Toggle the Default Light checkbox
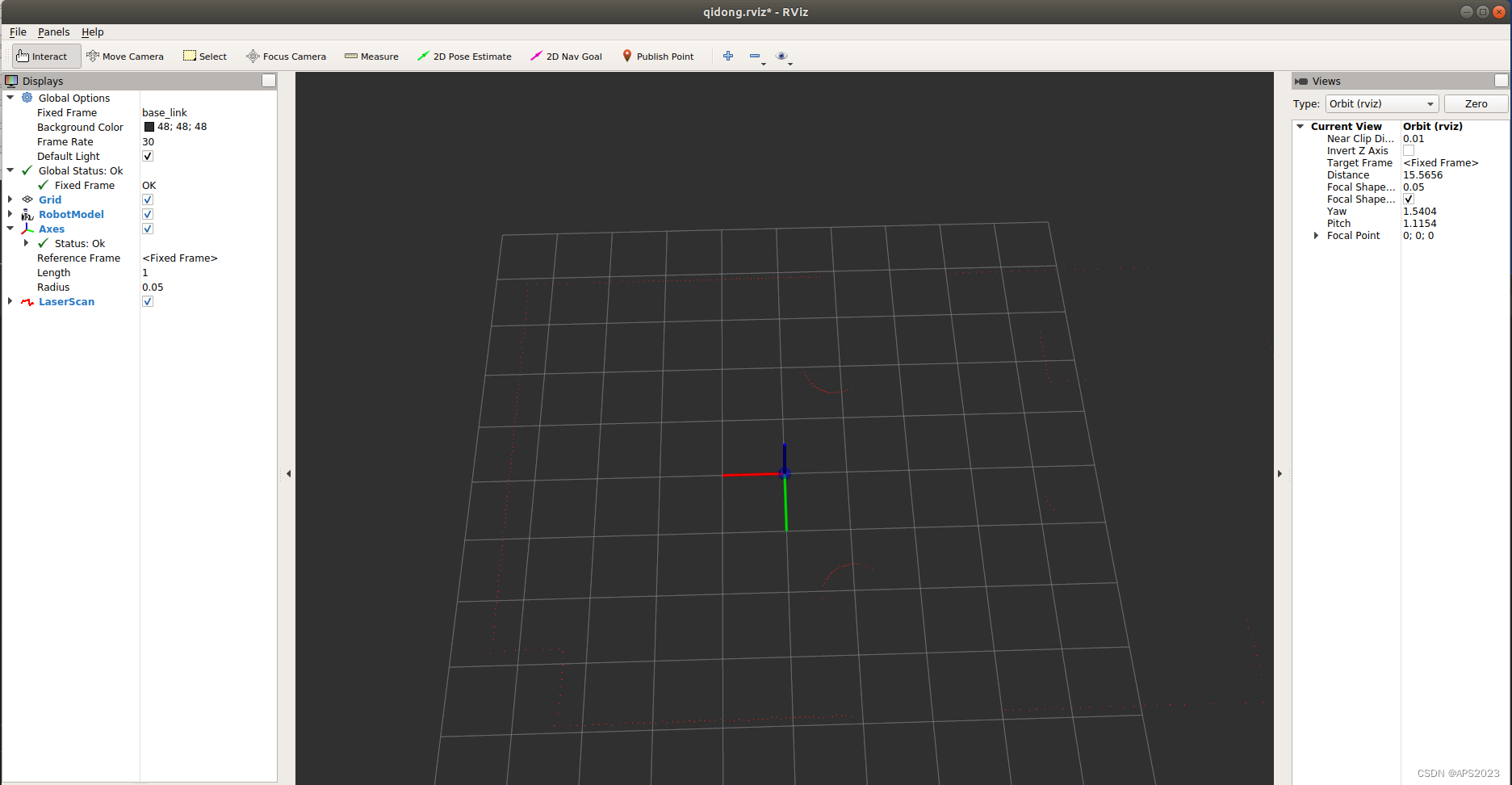 click(x=148, y=156)
